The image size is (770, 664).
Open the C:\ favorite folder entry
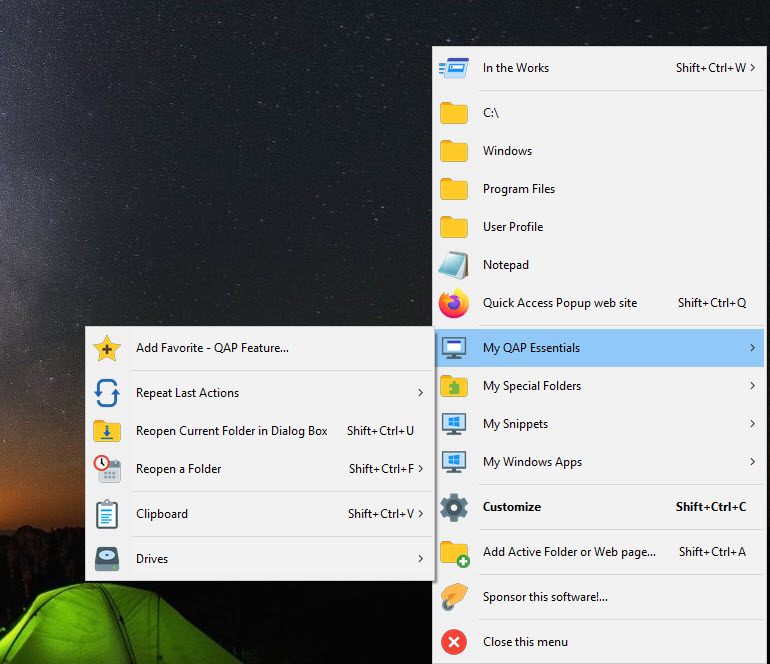pos(600,113)
